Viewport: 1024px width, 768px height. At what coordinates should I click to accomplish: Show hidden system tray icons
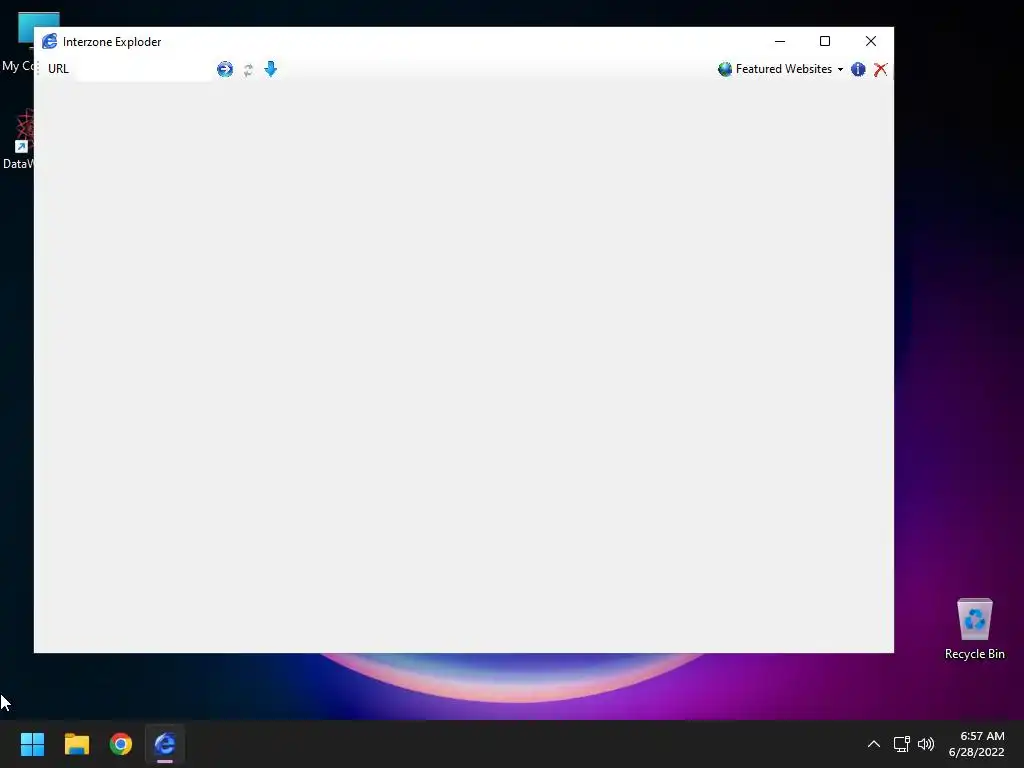[873, 744]
